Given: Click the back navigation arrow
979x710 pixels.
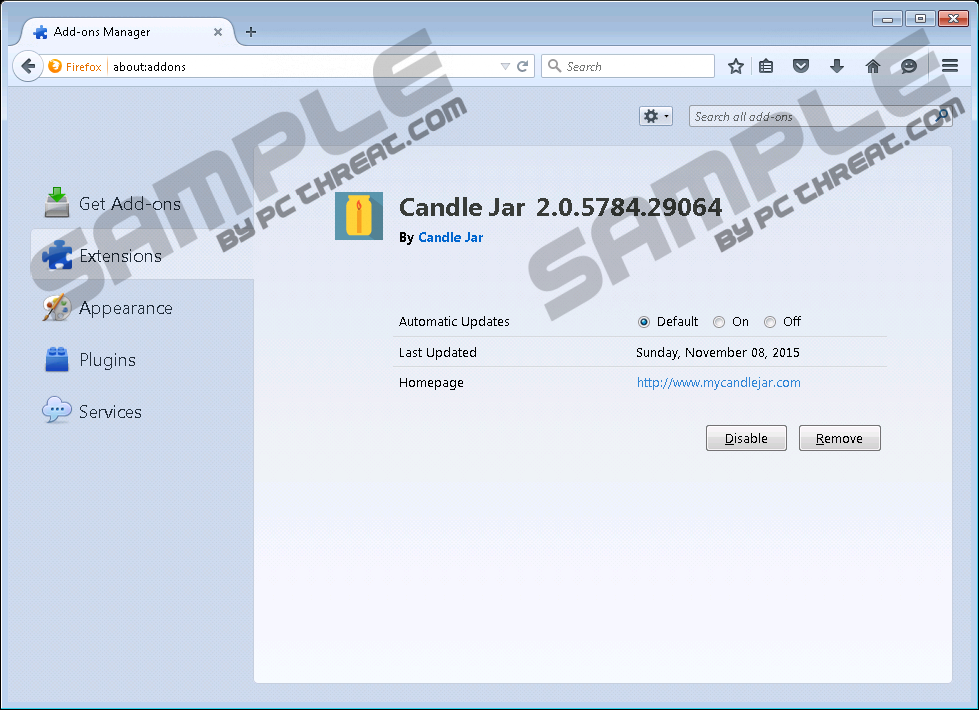Looking at the screenshot, I should coord(27,66).
